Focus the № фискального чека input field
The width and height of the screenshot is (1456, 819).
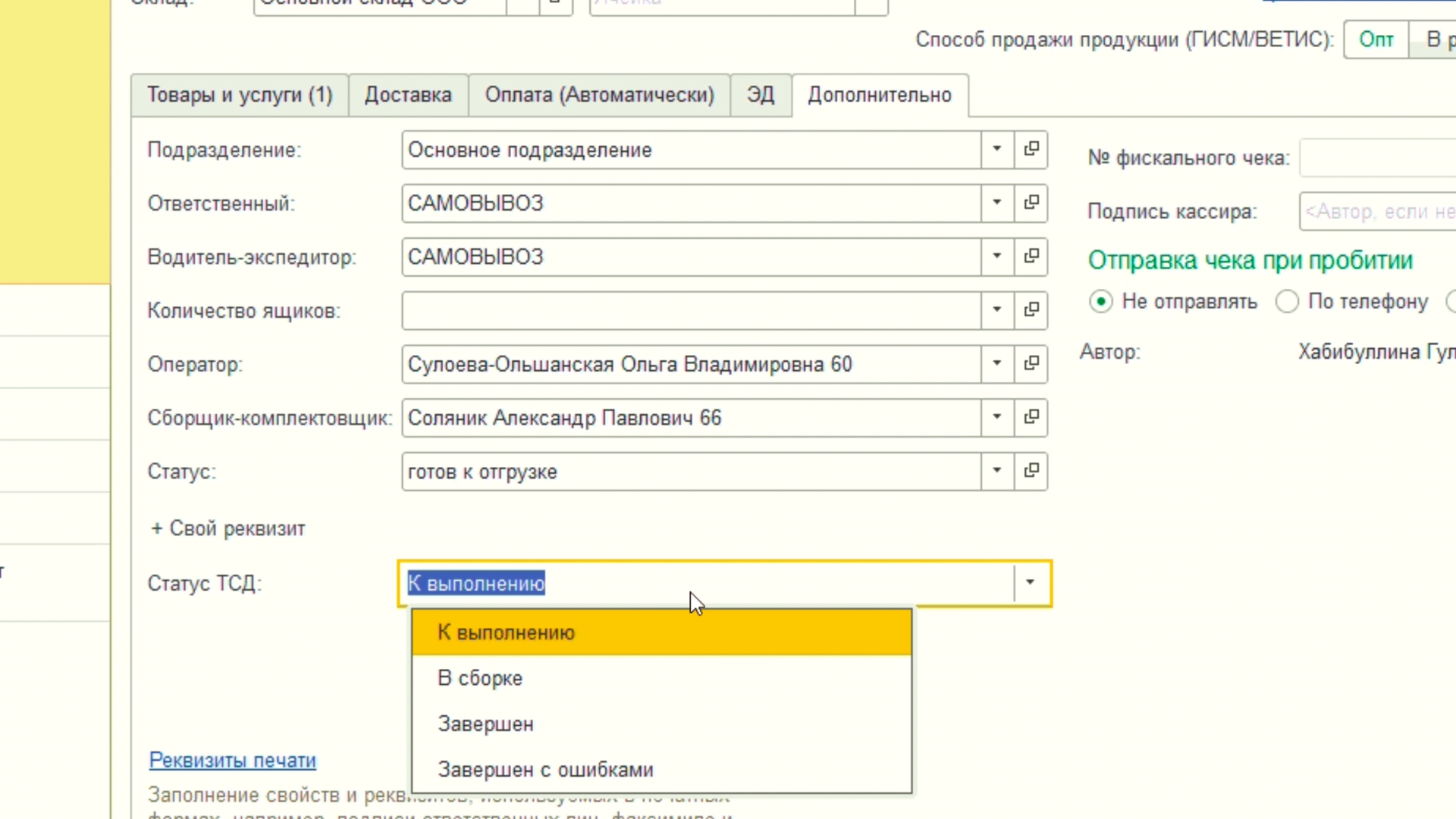pos(1377,158)
